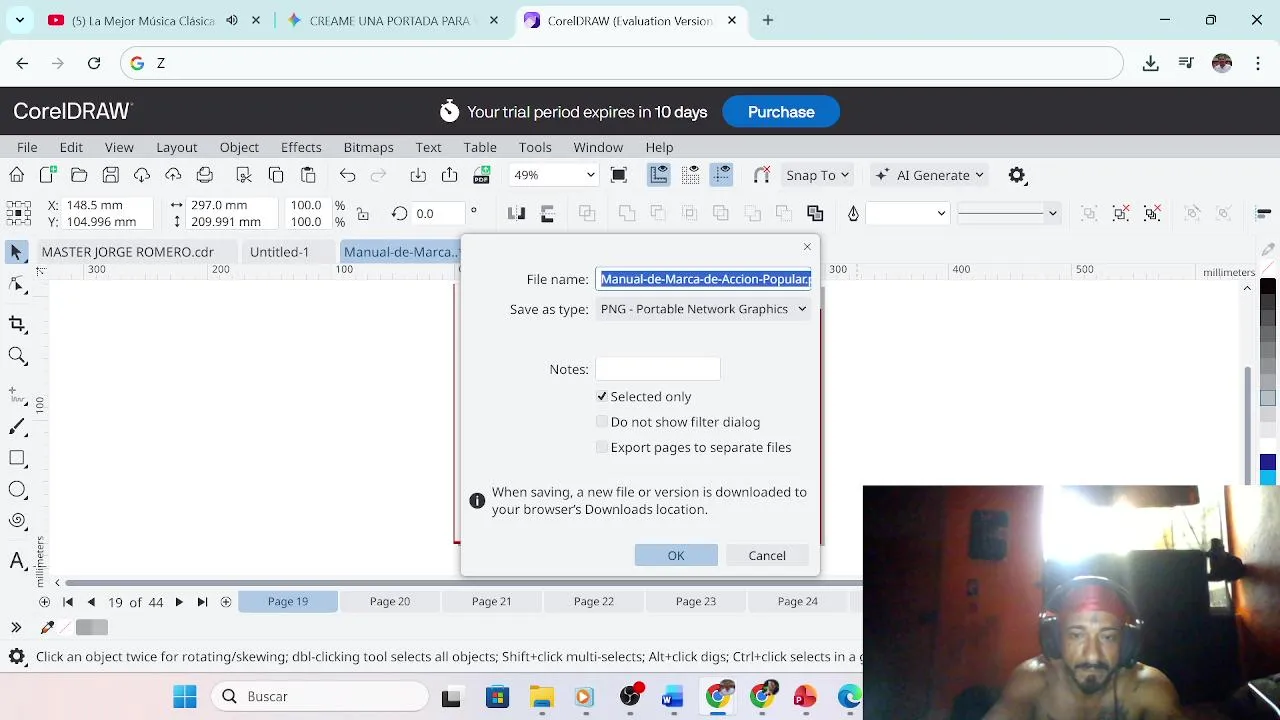
Task: Click the eyedropper icon near color palette
Action: pyautogui.click(x=47, y=627)
